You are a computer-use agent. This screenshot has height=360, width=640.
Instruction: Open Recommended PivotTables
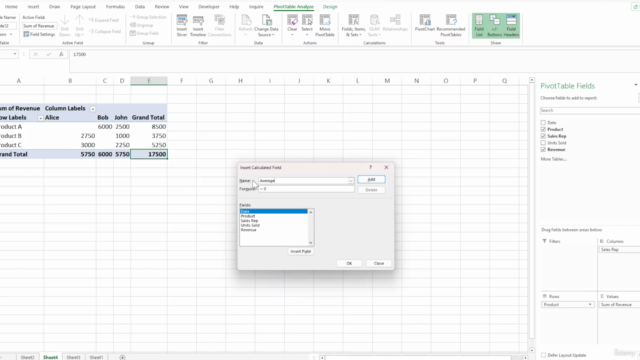pyautogui.click(x=451, y=26)
